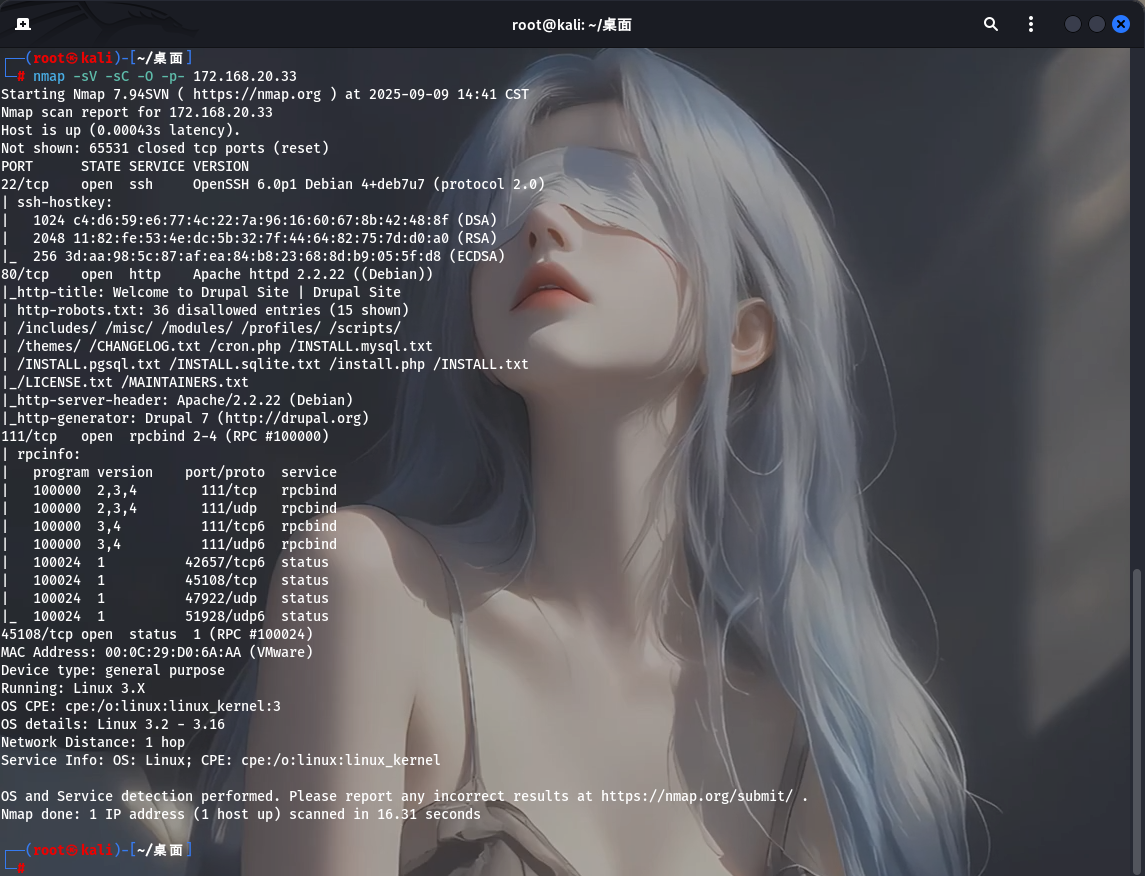
Task: Click 'Welcome to Drupal Site' http-title
Action: (201, 293)
